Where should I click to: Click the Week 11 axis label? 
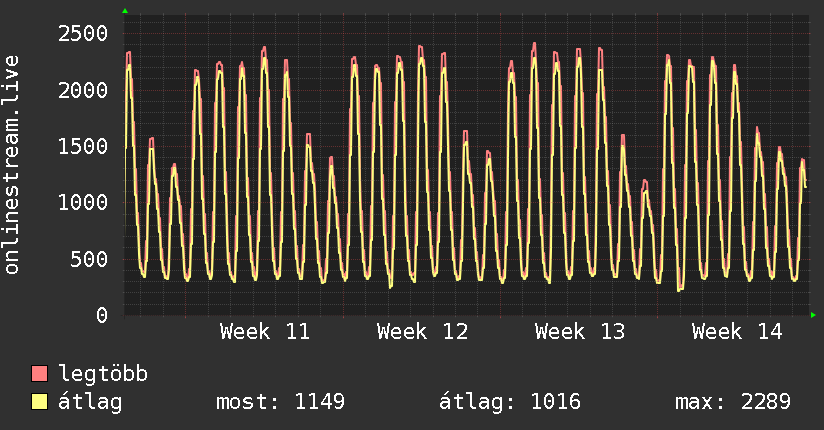coord(265,332)
